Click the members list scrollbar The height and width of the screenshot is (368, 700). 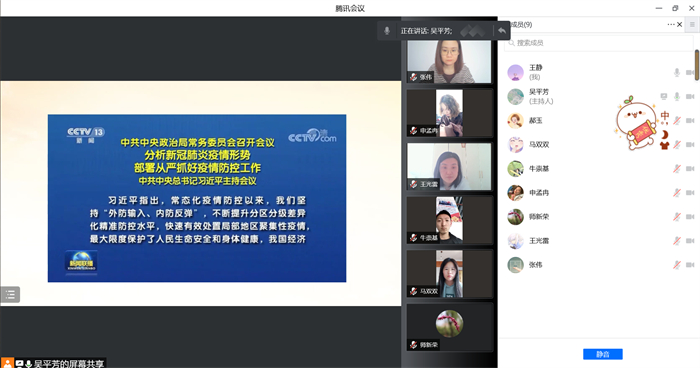point(697,66)
